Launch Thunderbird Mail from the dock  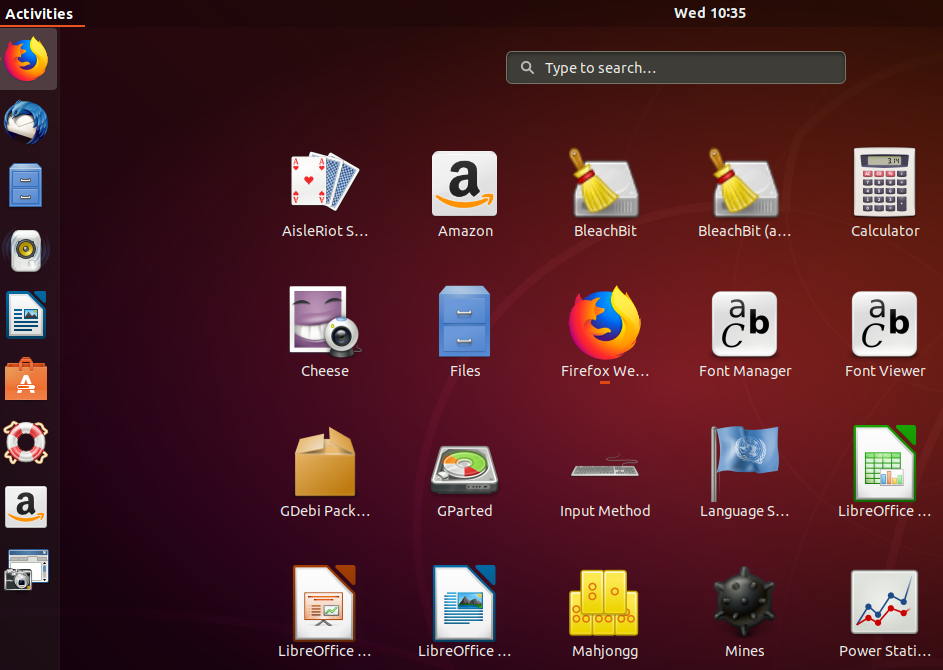(26, 122)
